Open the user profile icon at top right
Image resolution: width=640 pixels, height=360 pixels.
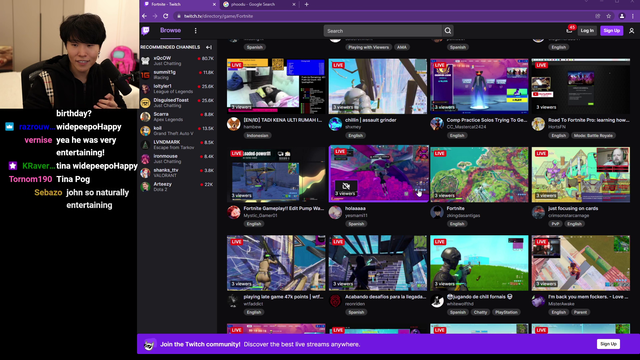[x=631, y=31]
